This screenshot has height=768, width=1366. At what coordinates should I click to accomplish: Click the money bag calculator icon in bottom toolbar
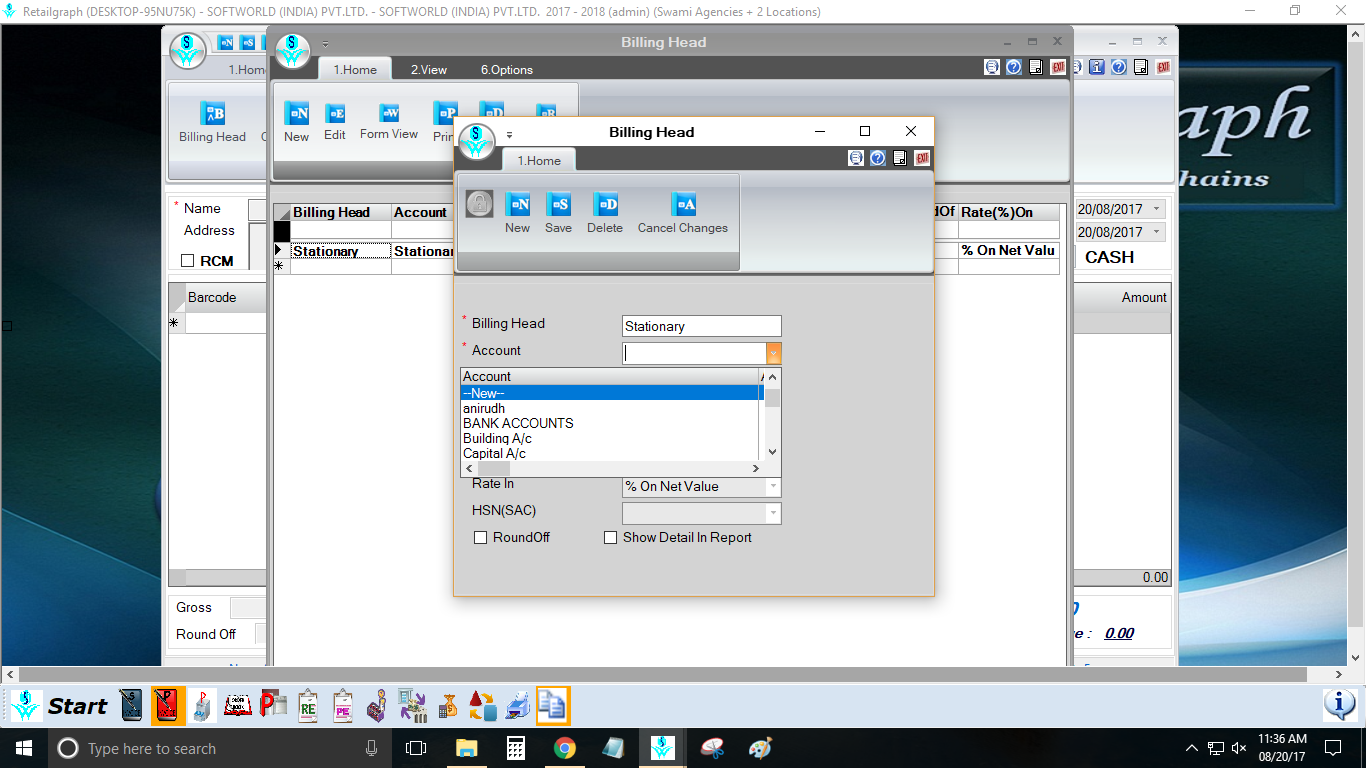(448, 705)
